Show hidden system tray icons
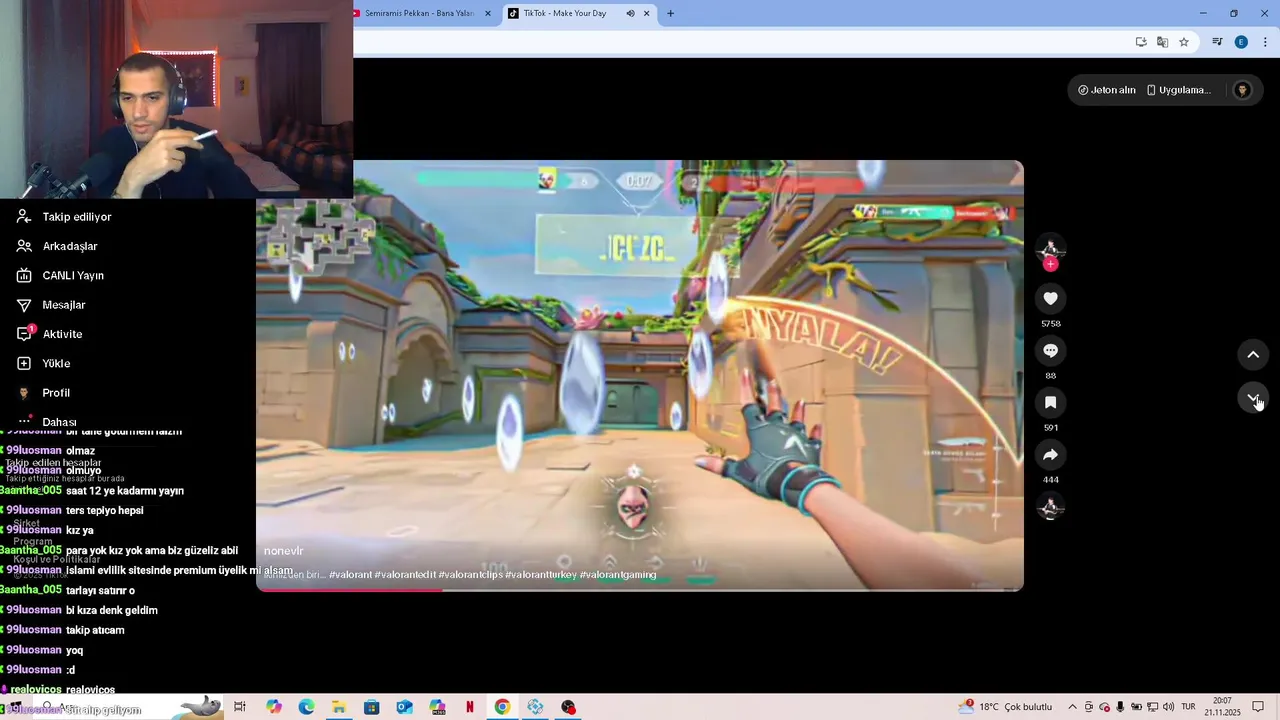This screenshot has height=720, width=1280. click(x=1073, y=707)
